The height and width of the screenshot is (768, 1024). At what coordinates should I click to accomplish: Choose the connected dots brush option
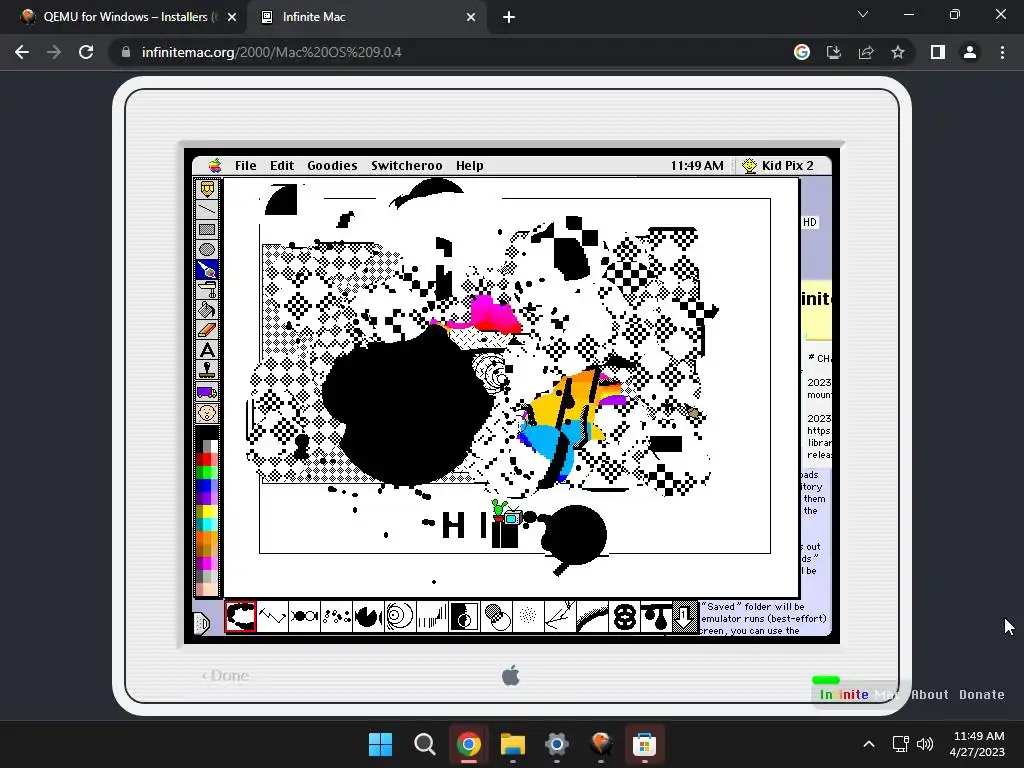click(x=304, y=616)
